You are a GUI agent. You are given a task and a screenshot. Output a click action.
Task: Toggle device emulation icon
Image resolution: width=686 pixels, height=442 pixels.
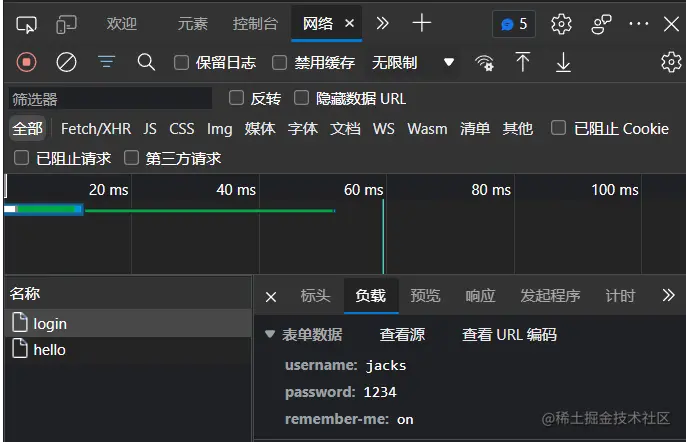[66, 25]
